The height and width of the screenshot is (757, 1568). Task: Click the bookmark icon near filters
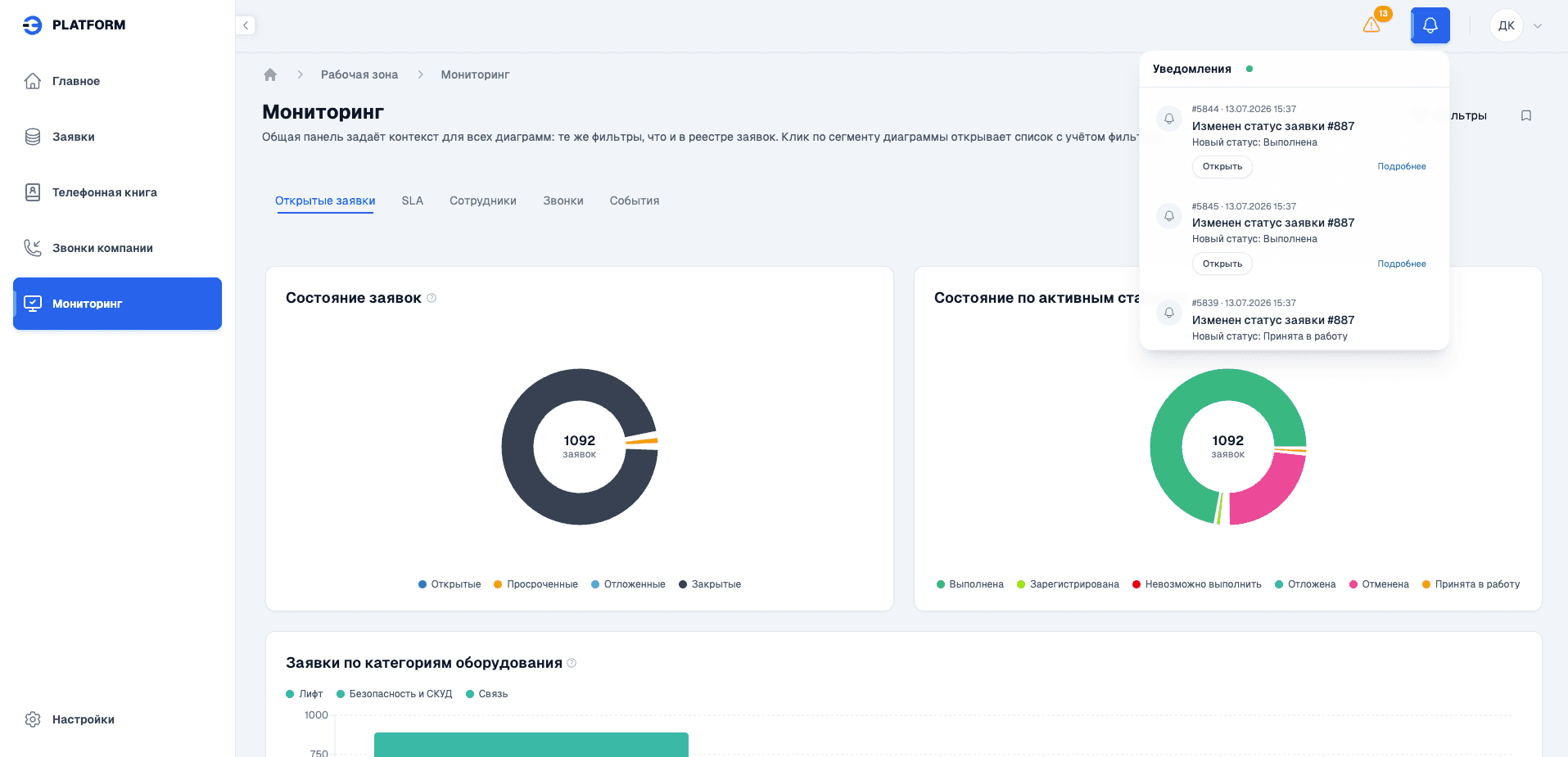pos(1526,115)
